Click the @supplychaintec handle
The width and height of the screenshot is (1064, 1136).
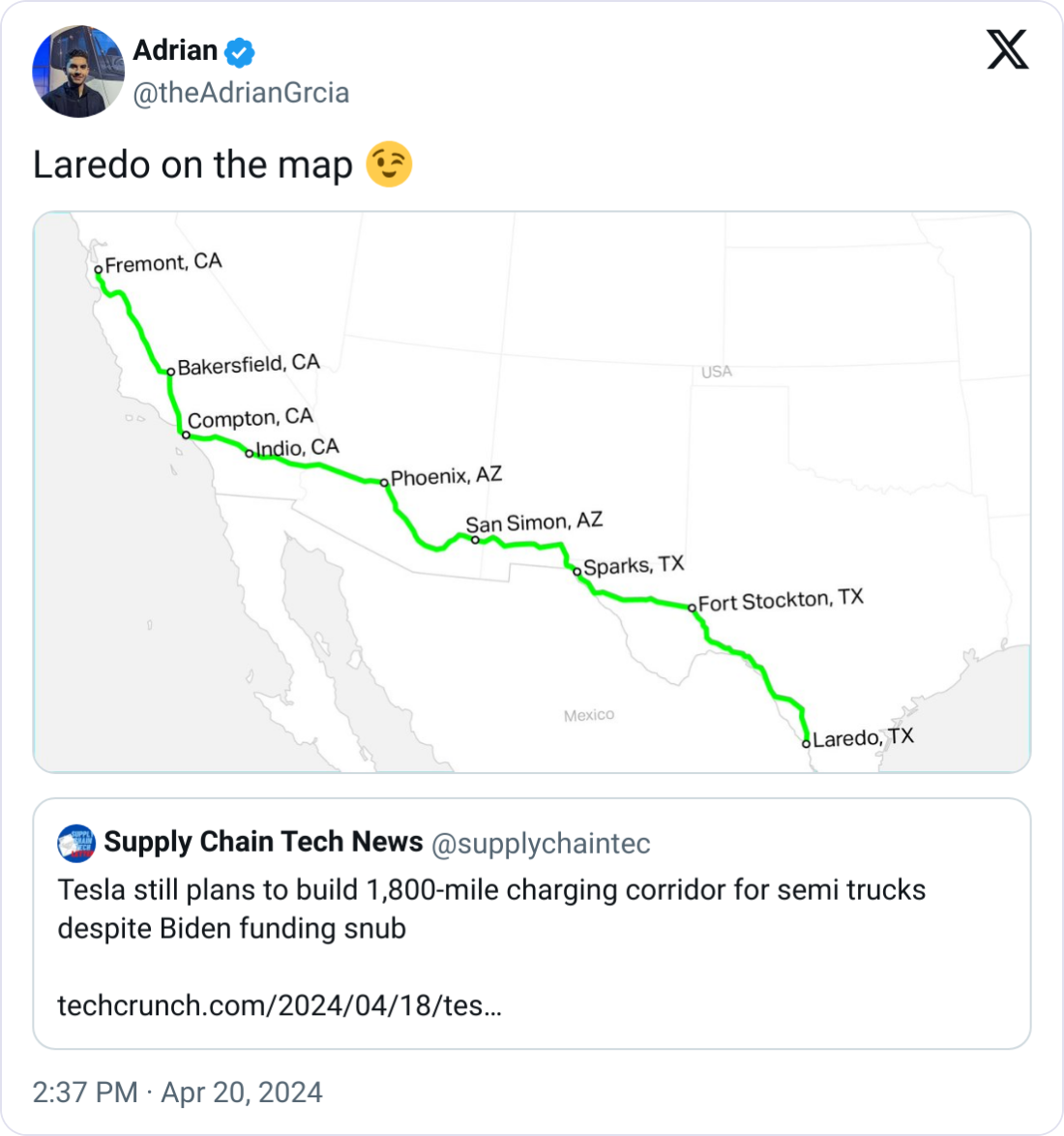(540, 844)
